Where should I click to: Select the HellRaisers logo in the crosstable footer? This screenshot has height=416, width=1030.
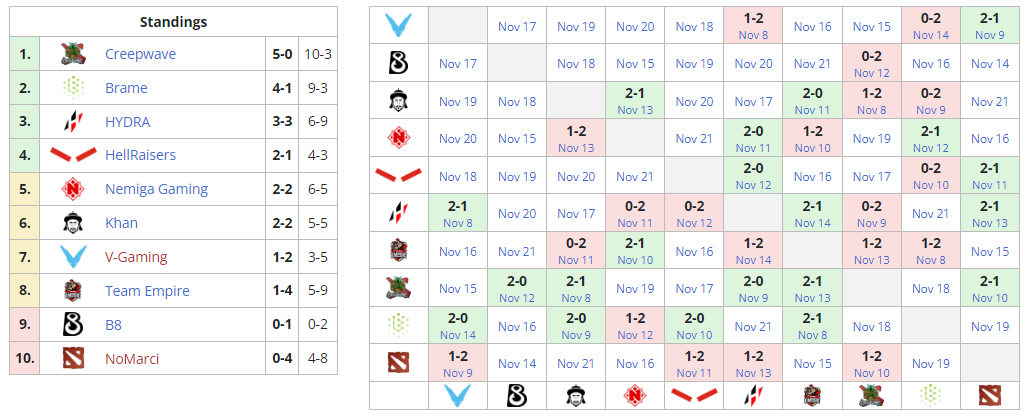click(x=694, y=395)
